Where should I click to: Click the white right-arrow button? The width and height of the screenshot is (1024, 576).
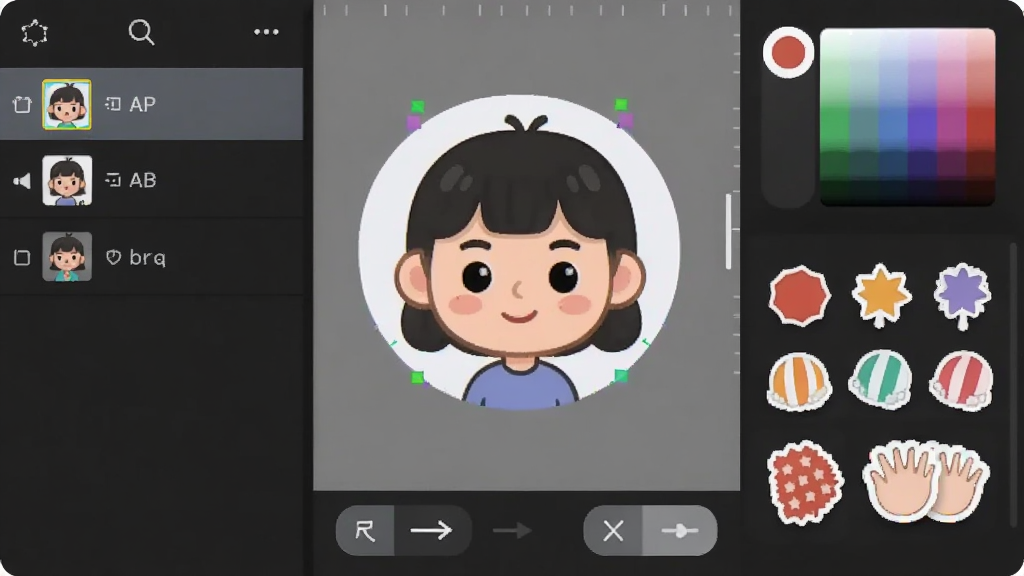pyautogui.click(x=432, y=530)
